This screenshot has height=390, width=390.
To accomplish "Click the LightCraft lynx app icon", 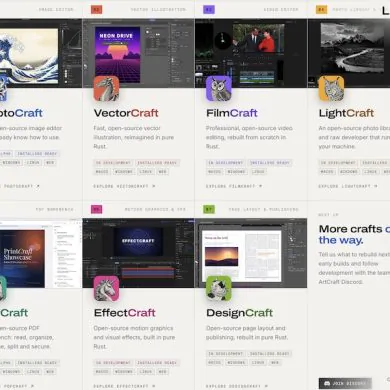I will 331,89.
